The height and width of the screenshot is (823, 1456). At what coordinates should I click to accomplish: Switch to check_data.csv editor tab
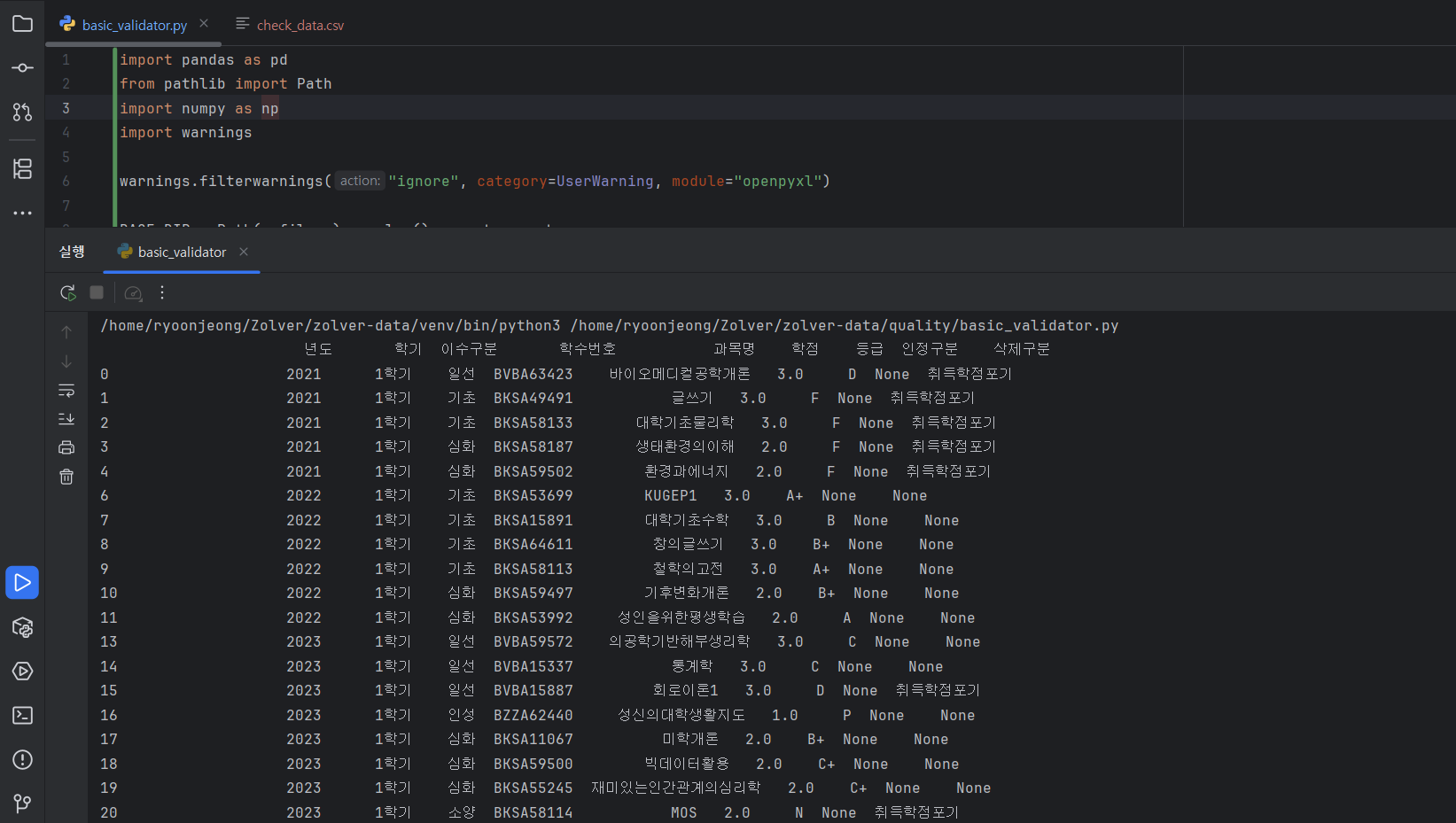coord(290,25)
